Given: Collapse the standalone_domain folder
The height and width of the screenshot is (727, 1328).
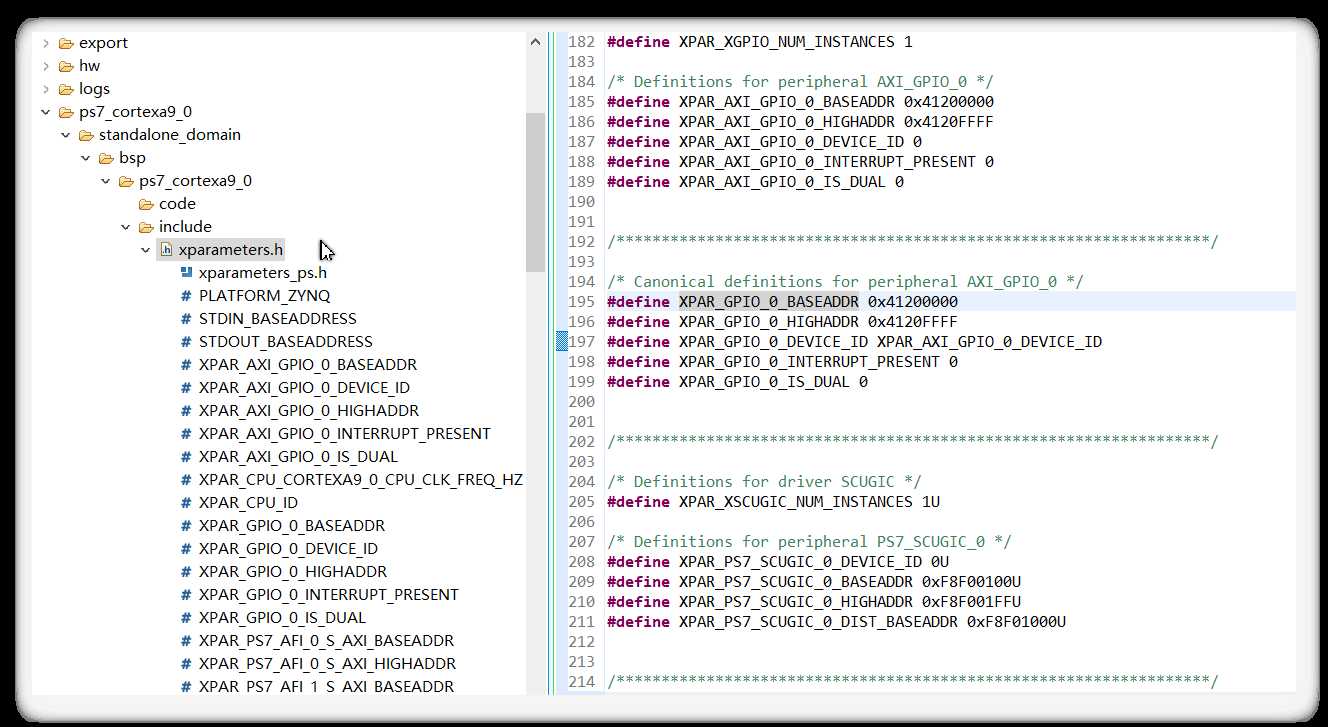Looking at the screenshot, I should 66,135.
